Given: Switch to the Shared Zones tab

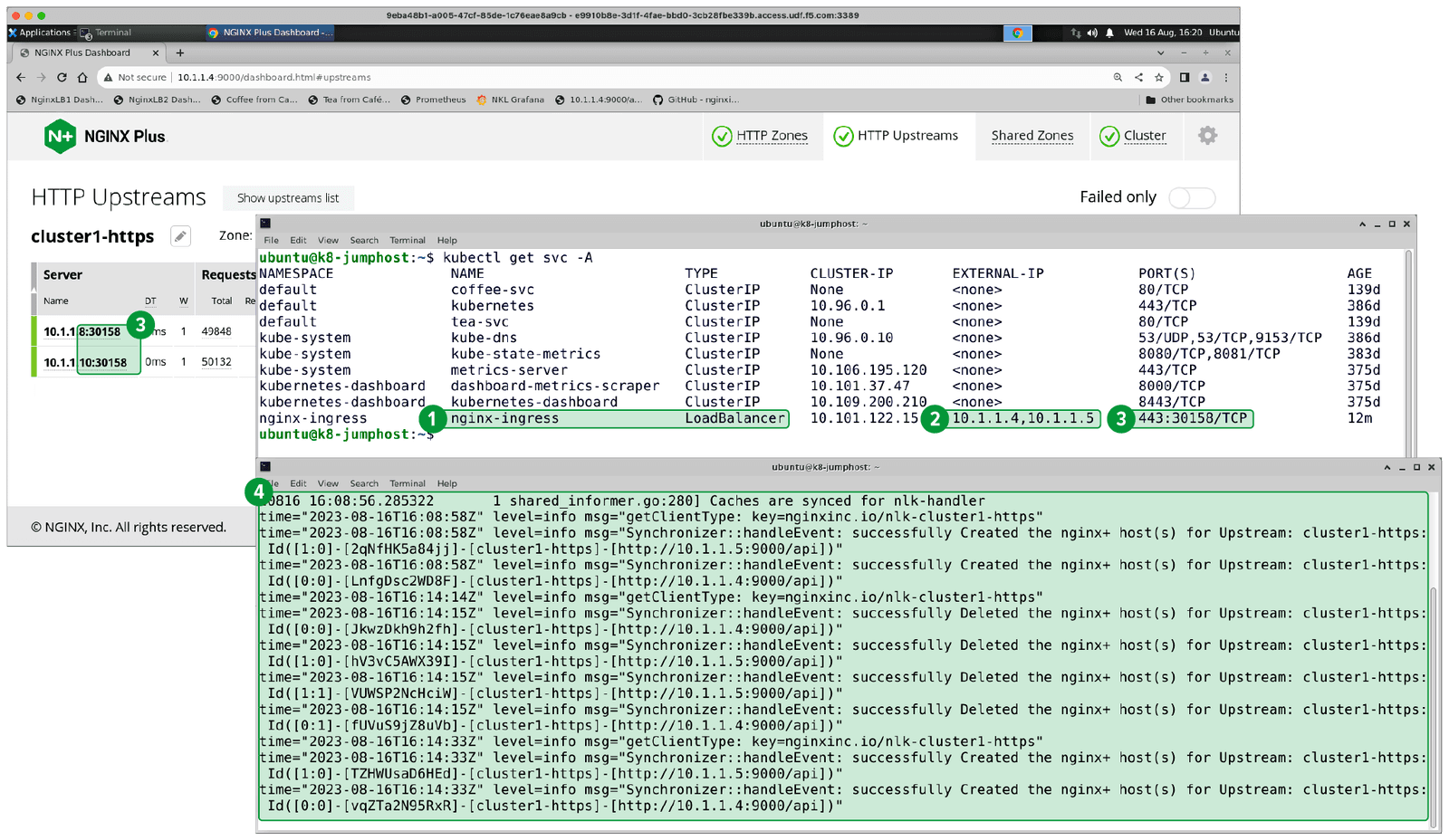Looking at the screenshot, I should click(x=1032, y=136).
